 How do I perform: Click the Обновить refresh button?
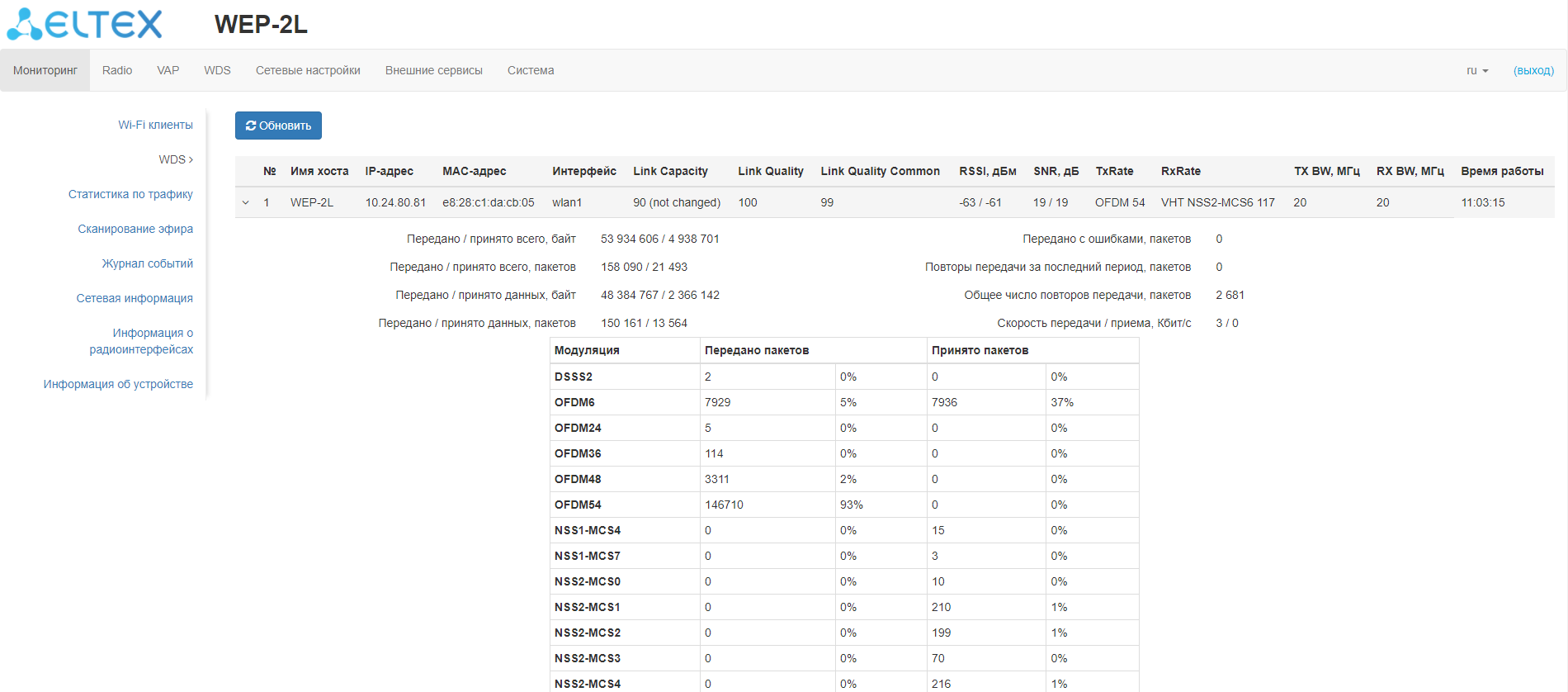pos(278,126)
